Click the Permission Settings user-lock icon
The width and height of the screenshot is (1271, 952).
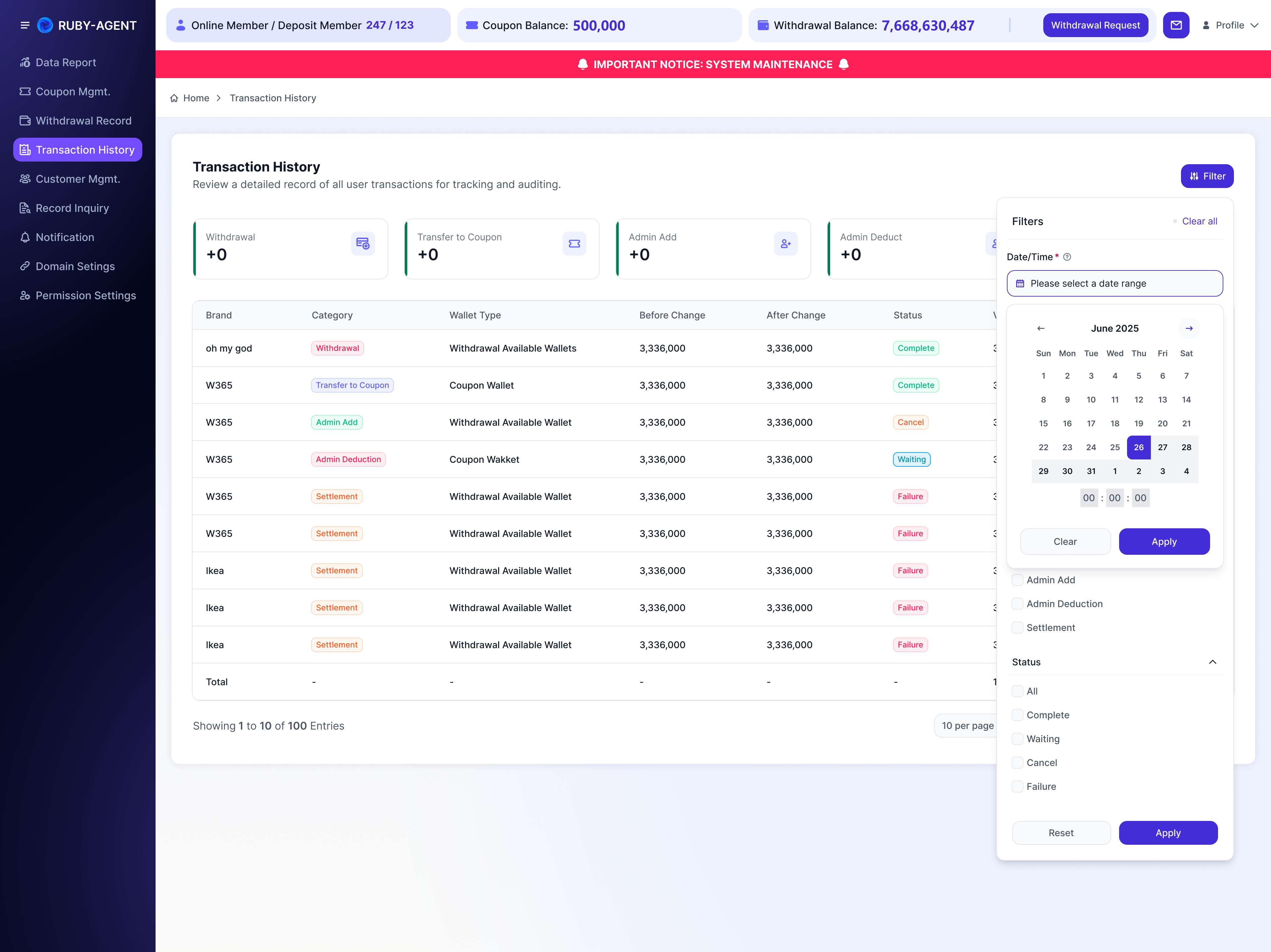coord(25,295)
